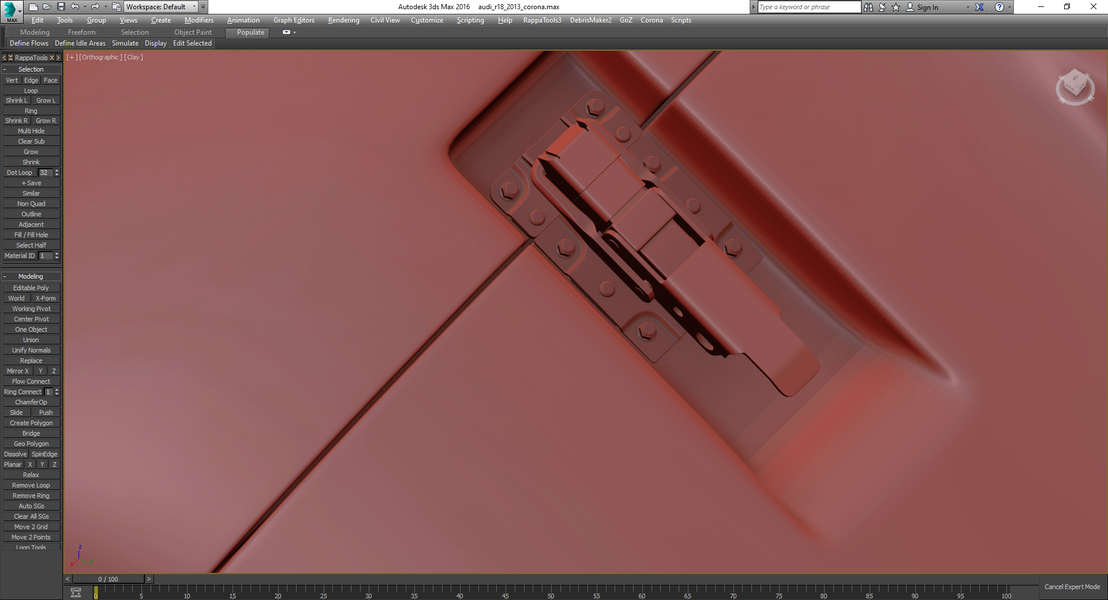The image size is (1108, 600).
Task: Click the Subscription Center satellite icon
Action: pyautogui.click(x=882, y=7)
